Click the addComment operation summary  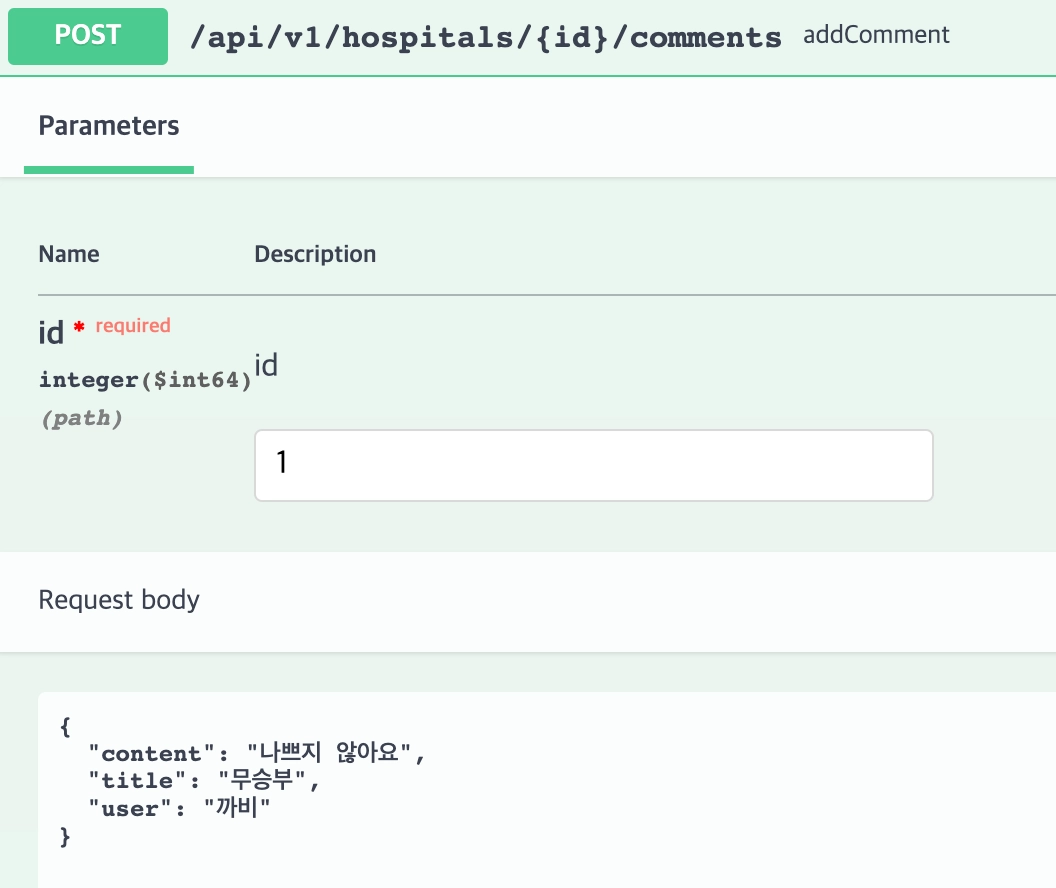point(876,35)
